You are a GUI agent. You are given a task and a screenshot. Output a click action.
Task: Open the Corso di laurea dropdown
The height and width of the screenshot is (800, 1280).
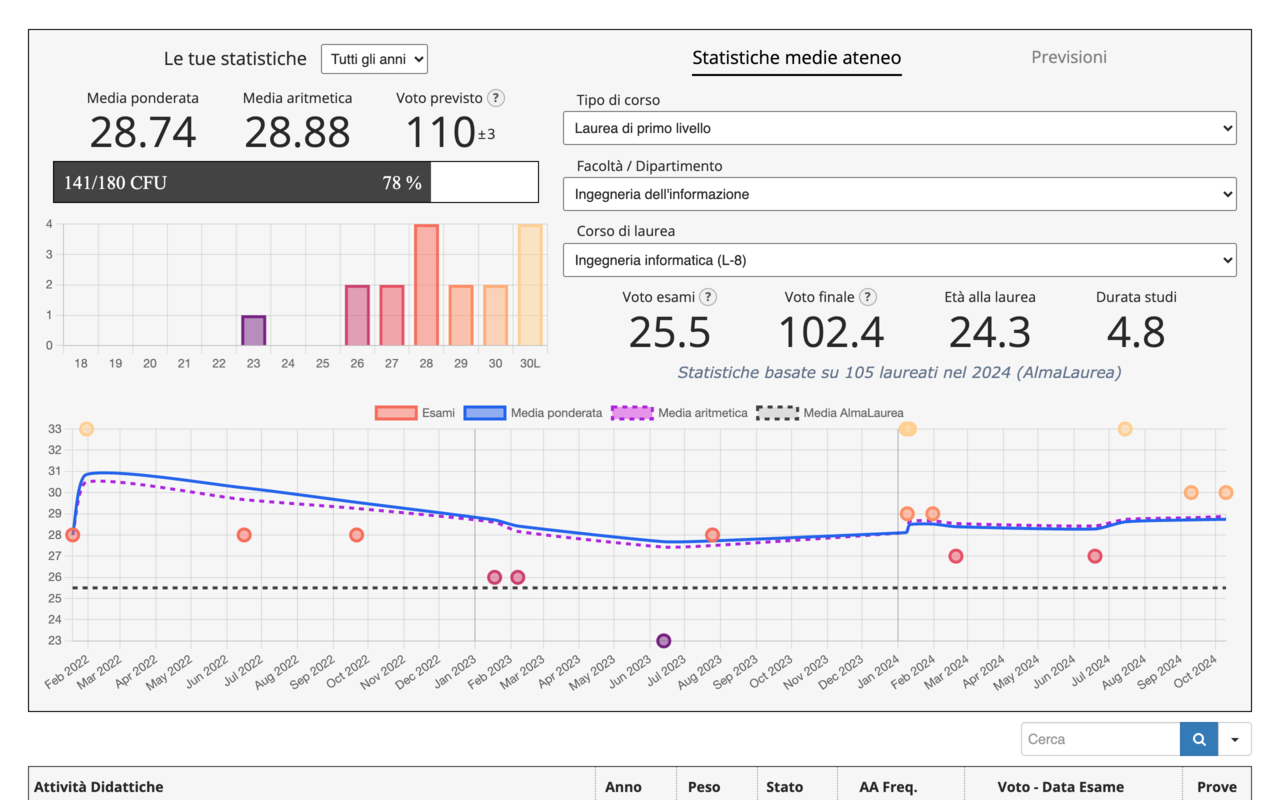coord(899,260)
